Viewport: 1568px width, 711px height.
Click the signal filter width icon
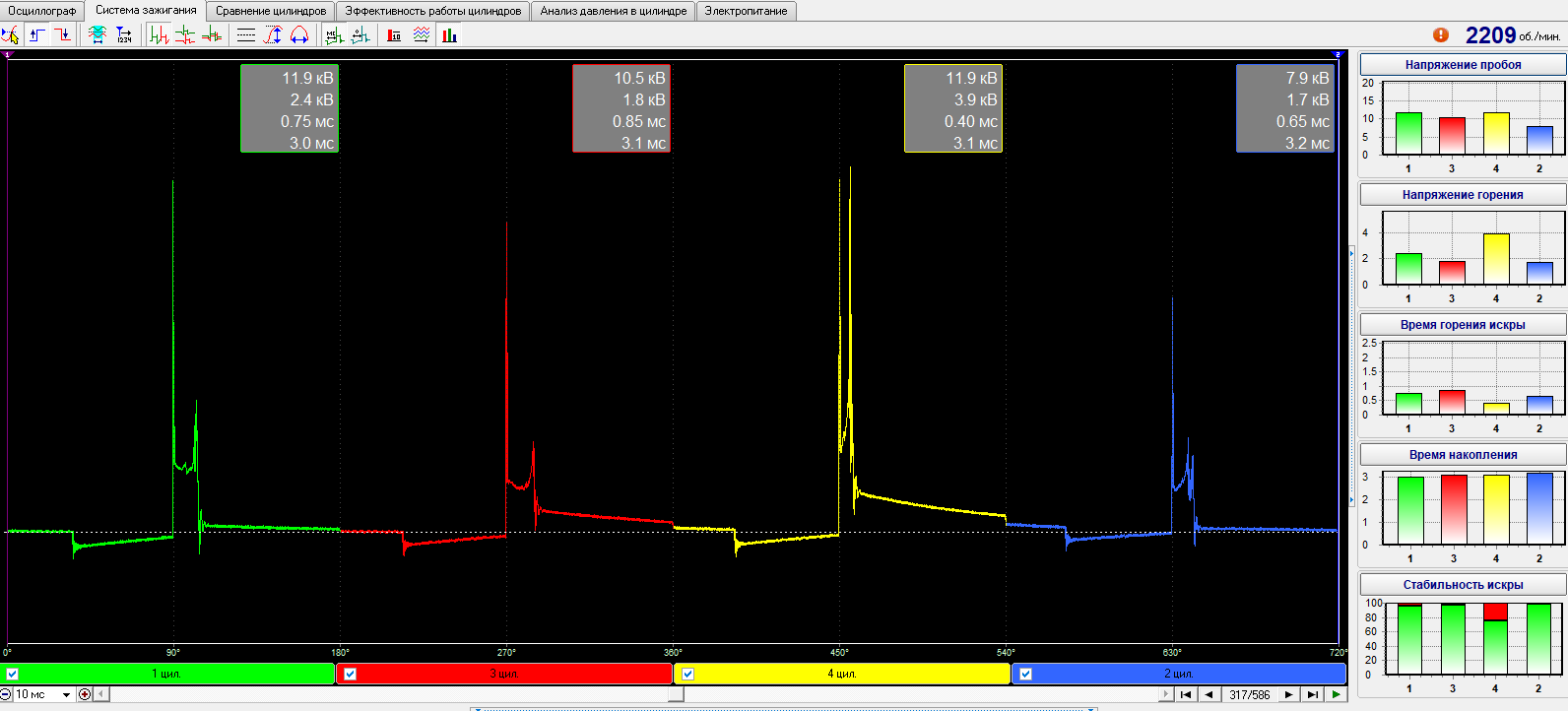coord(98,35)
